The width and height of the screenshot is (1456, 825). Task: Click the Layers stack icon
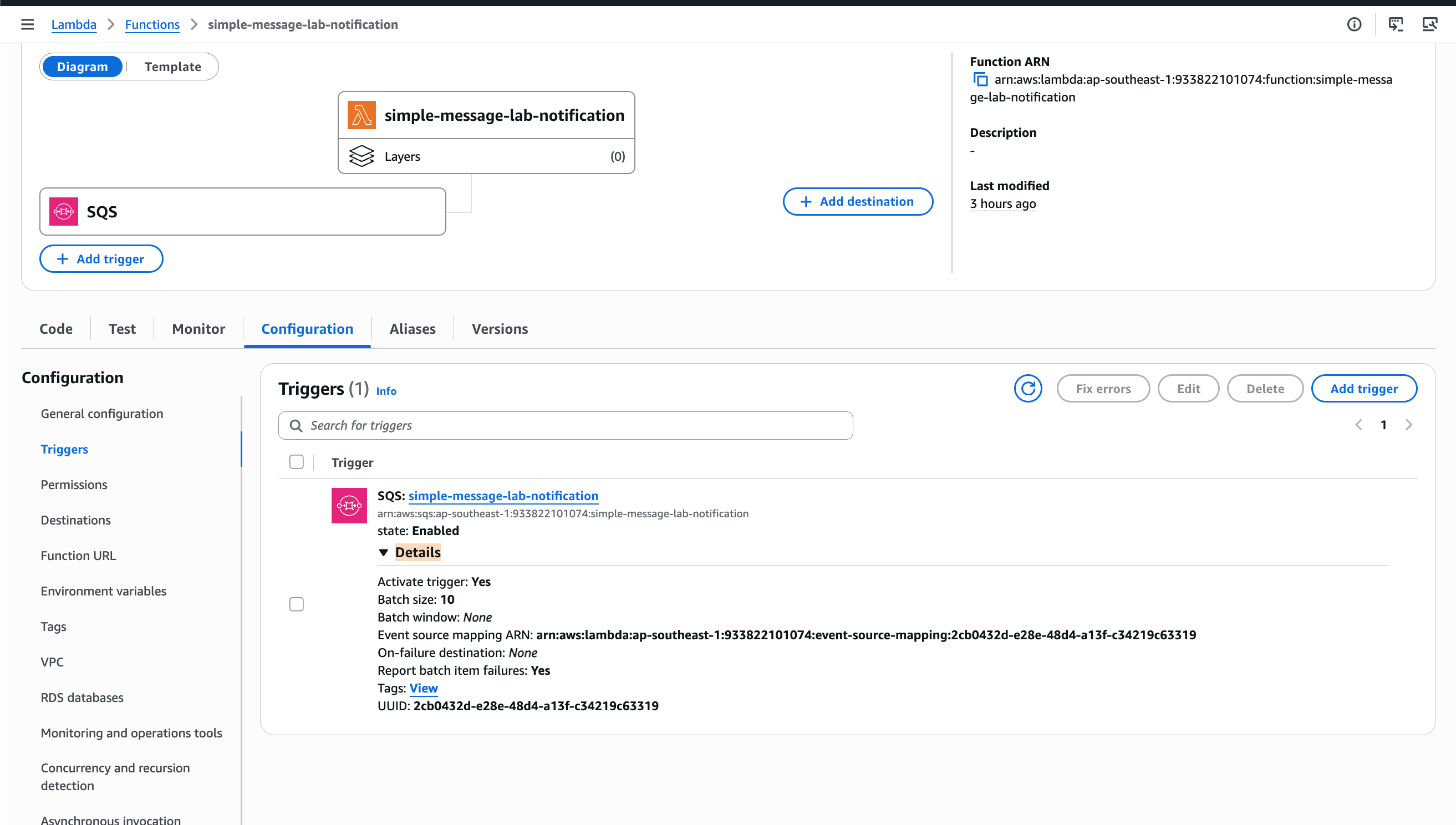[x=362, y=156]
